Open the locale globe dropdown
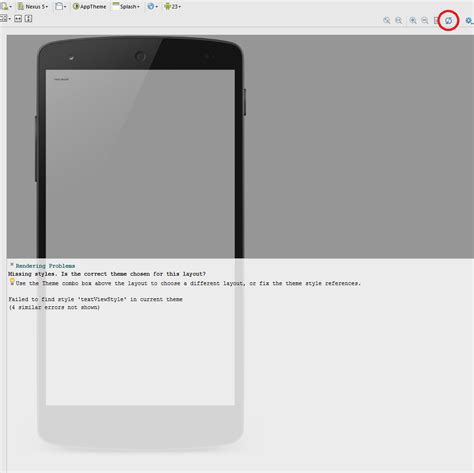The width and height of the screenshot is (474, 473). point(152,6)
